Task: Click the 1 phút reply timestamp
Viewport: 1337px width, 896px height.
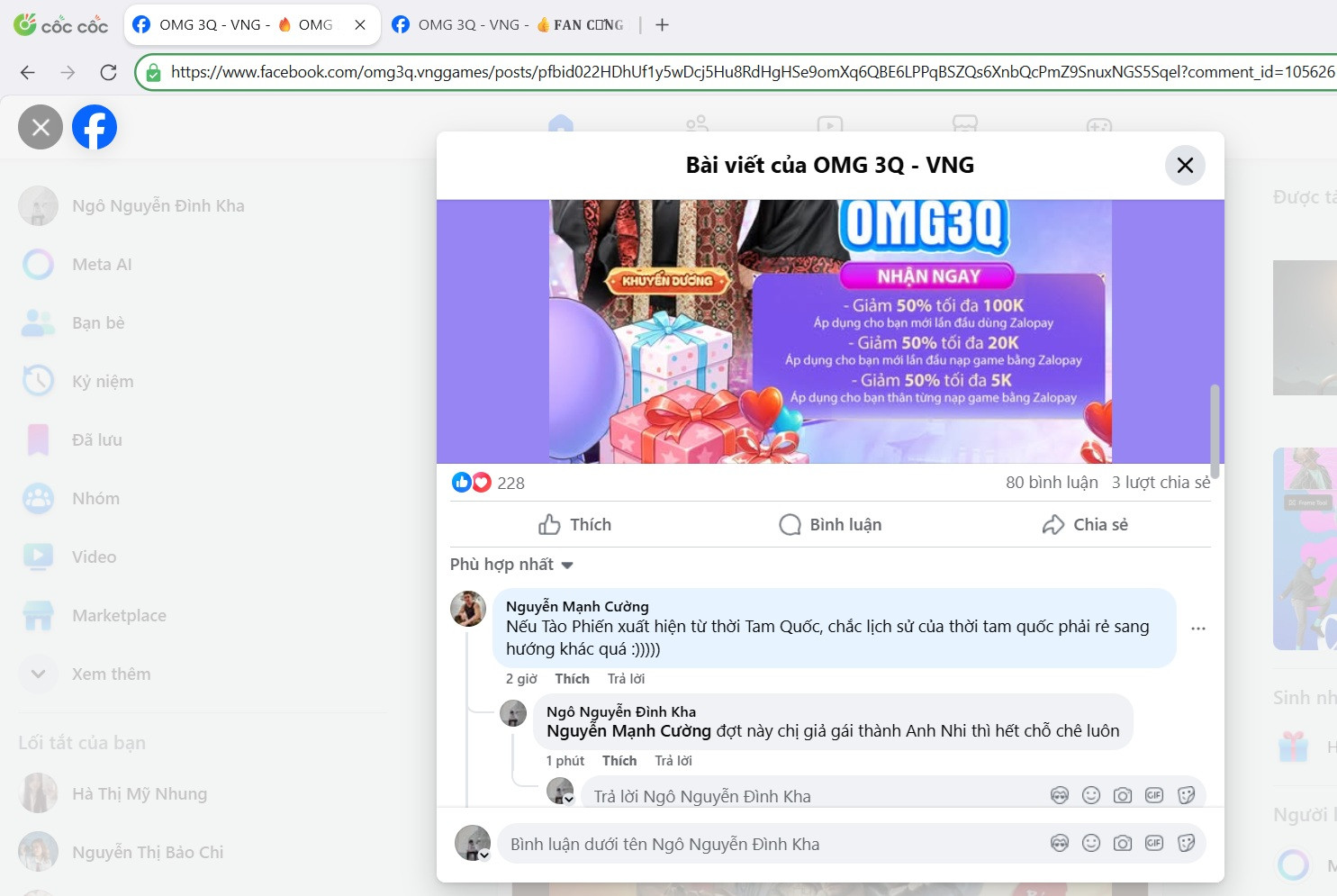Action: pyautogui.click(x=565, y=761)
